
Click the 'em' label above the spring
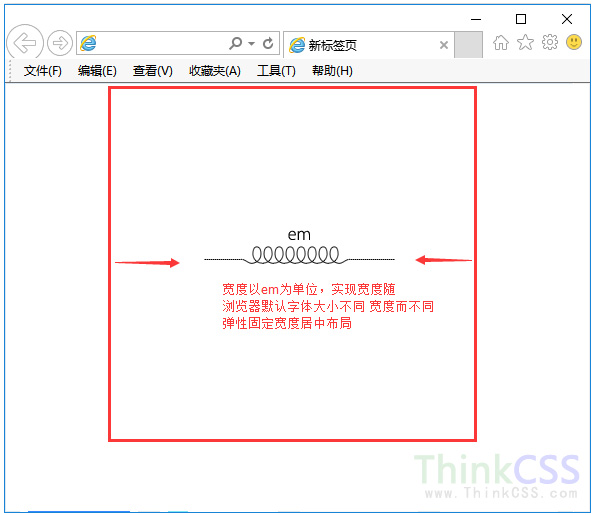(299, 235)
